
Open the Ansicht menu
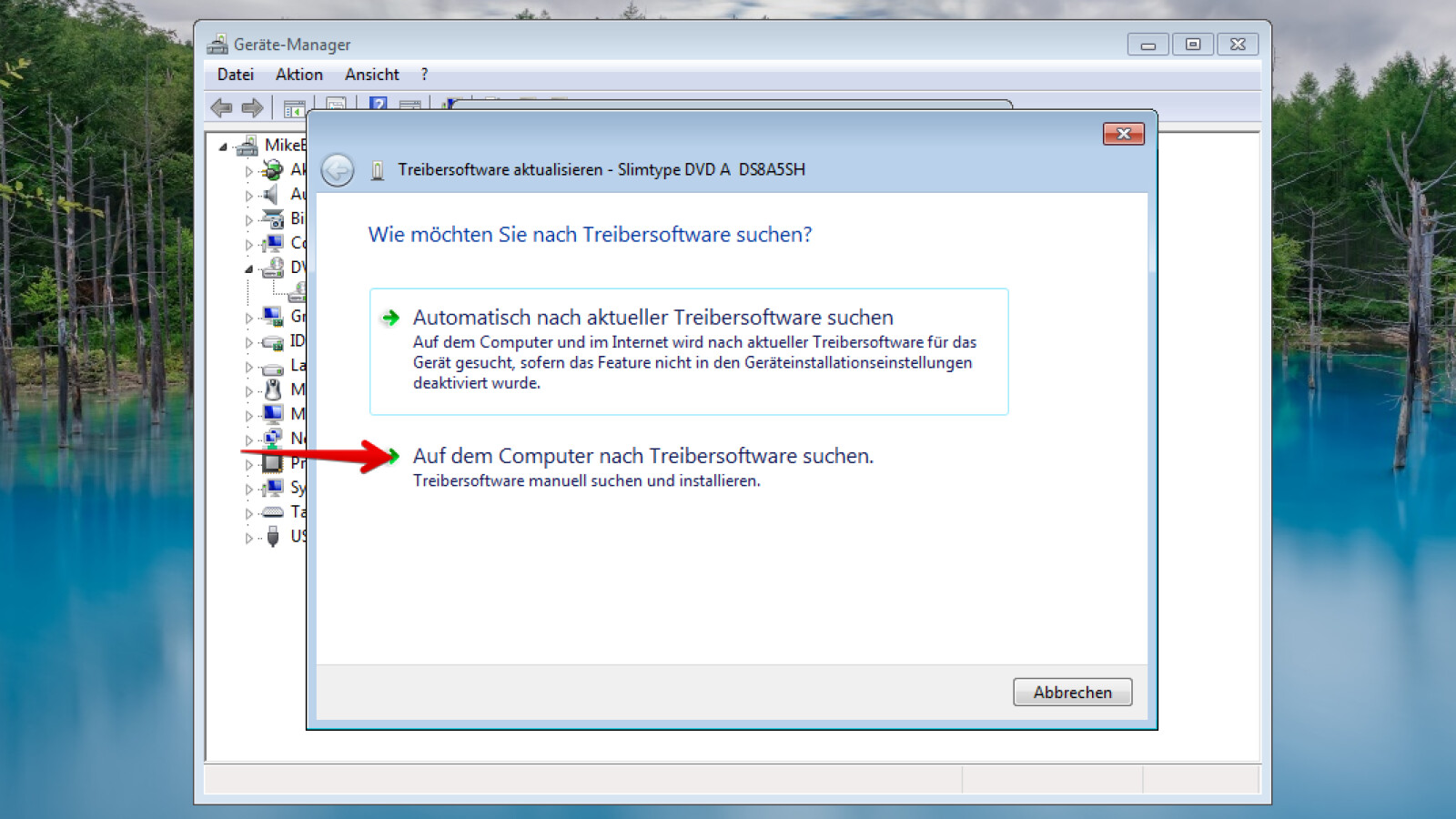click(x=371, y=75)
